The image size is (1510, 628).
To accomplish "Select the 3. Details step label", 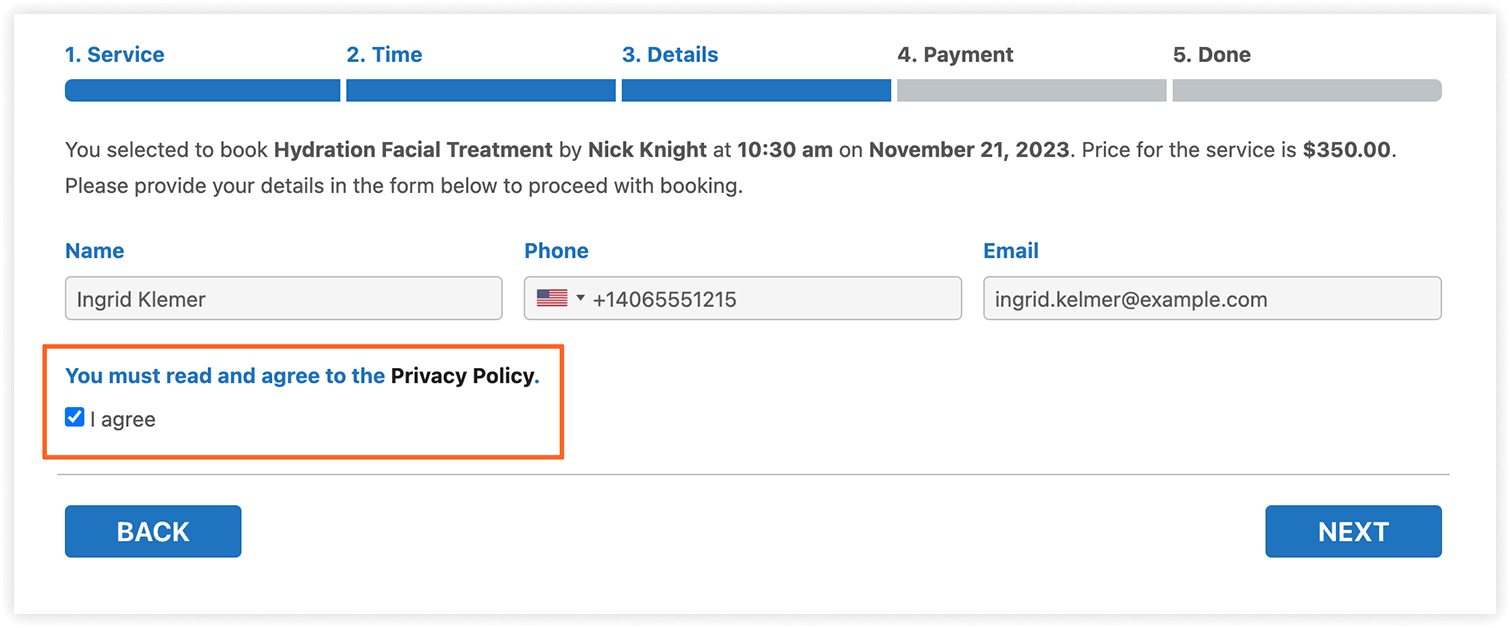I will (670, 55).
